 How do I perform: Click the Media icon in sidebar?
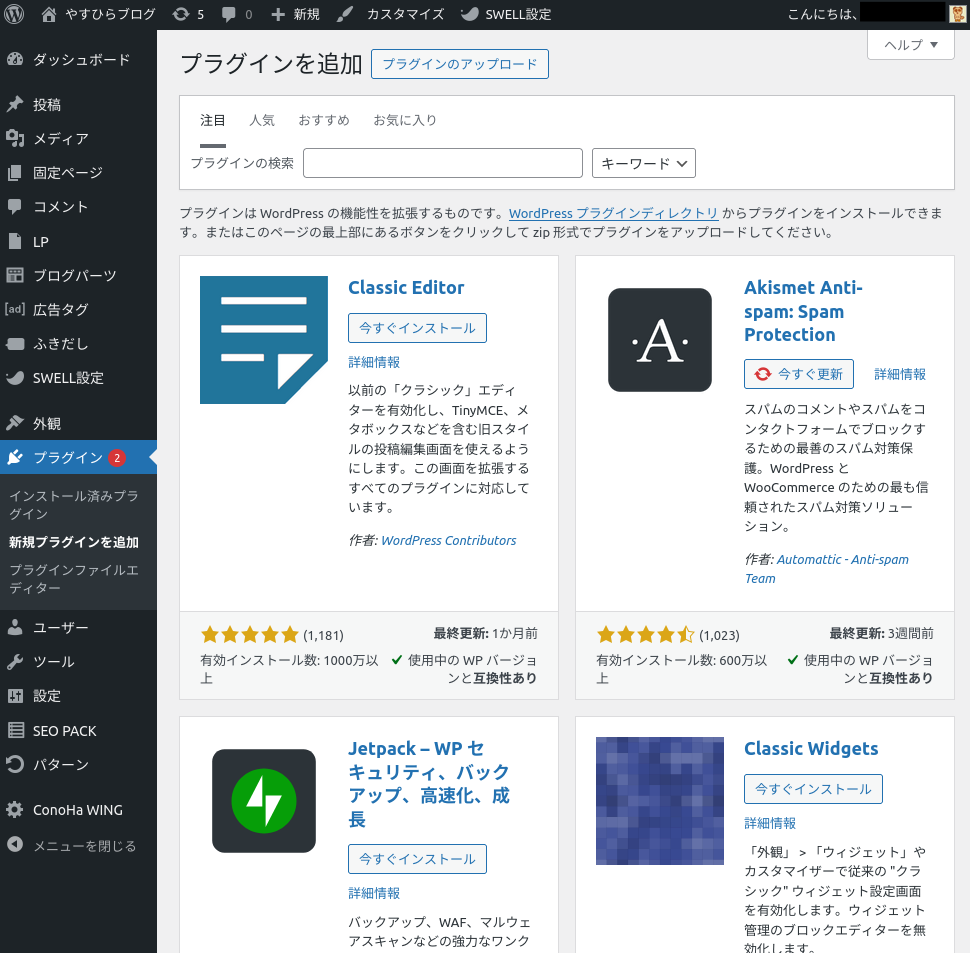(15, 139)
